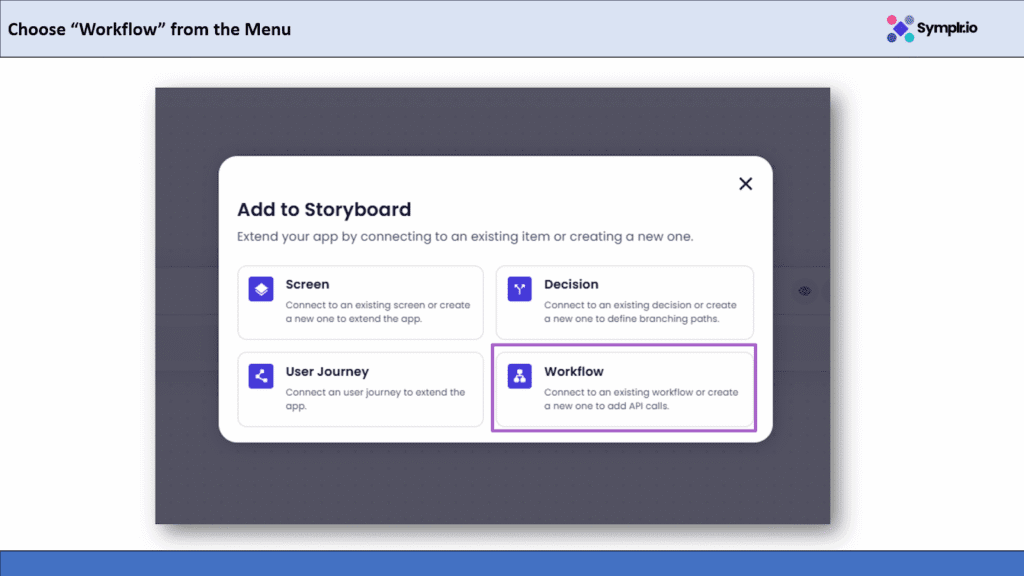1024x576 pixels.
Task: Click the "Decision" title text
Action: (x=571, y=285)
